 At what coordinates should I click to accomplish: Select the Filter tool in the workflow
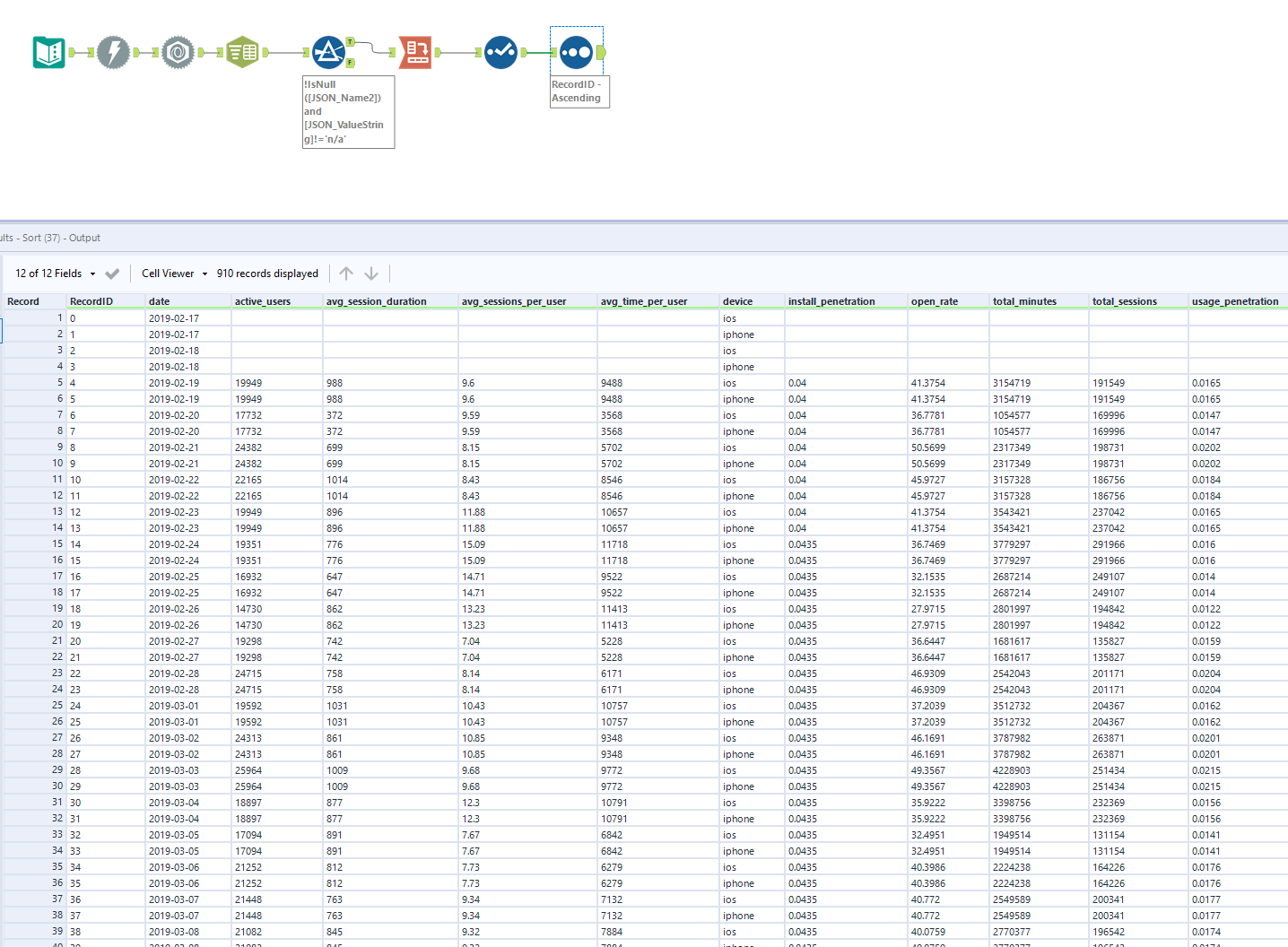tap(329, 51)
